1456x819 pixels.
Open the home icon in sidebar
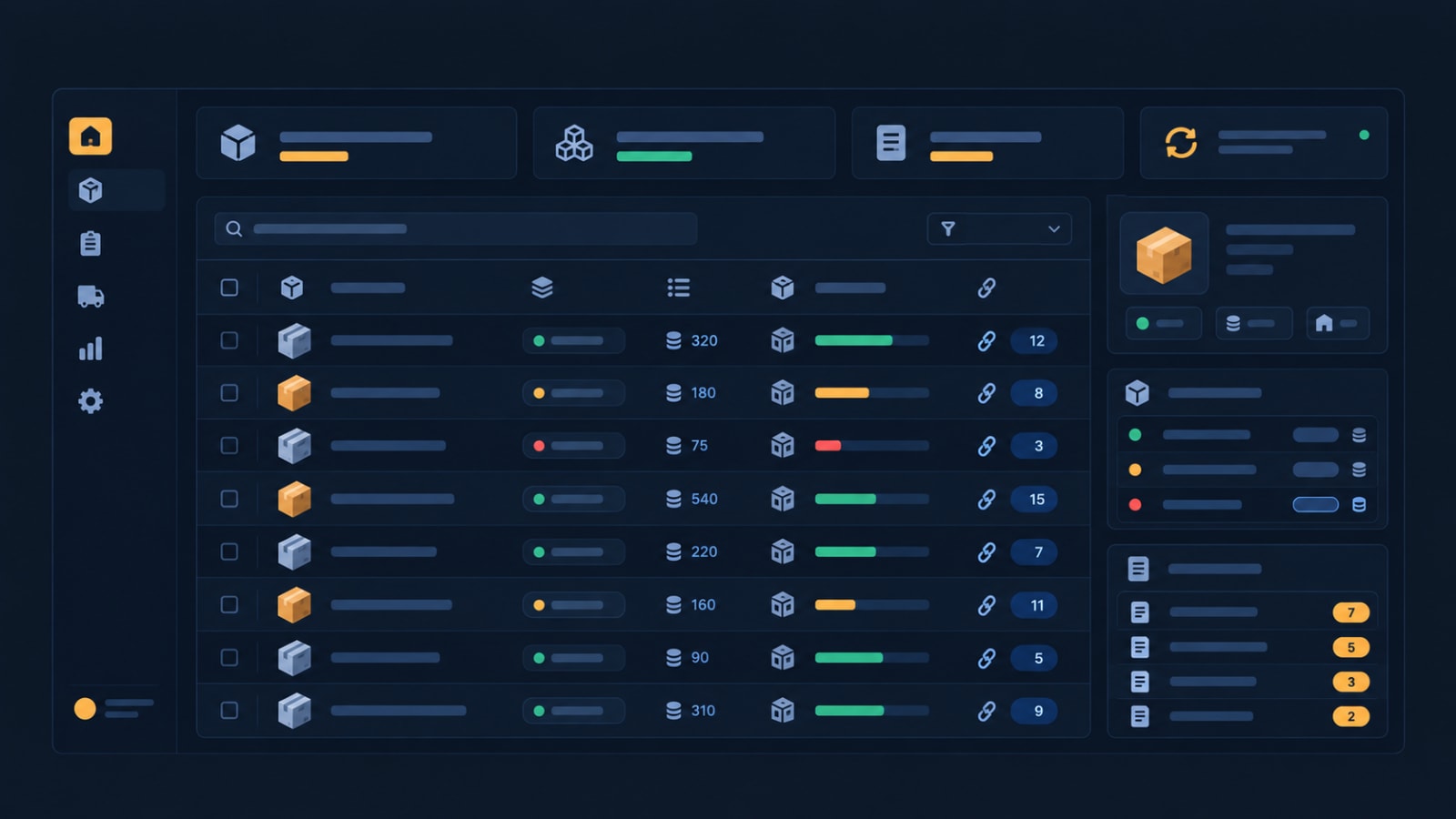(90, 136)
